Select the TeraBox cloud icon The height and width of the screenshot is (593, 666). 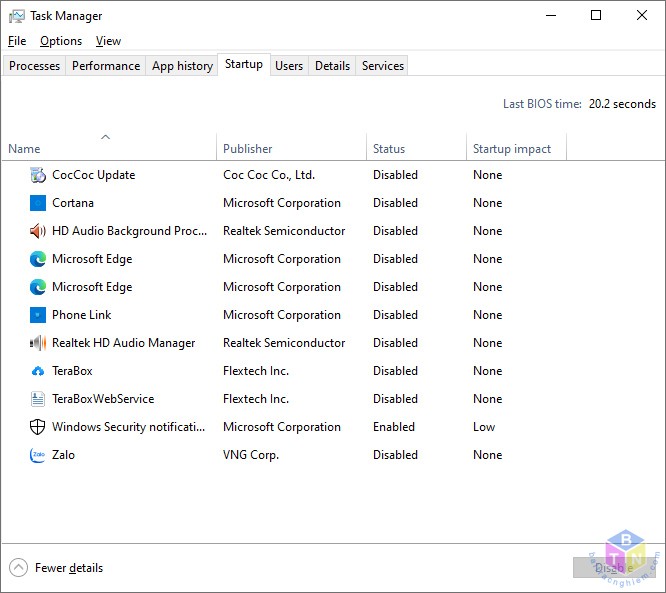pyautogui.click(x=38, y=371)
